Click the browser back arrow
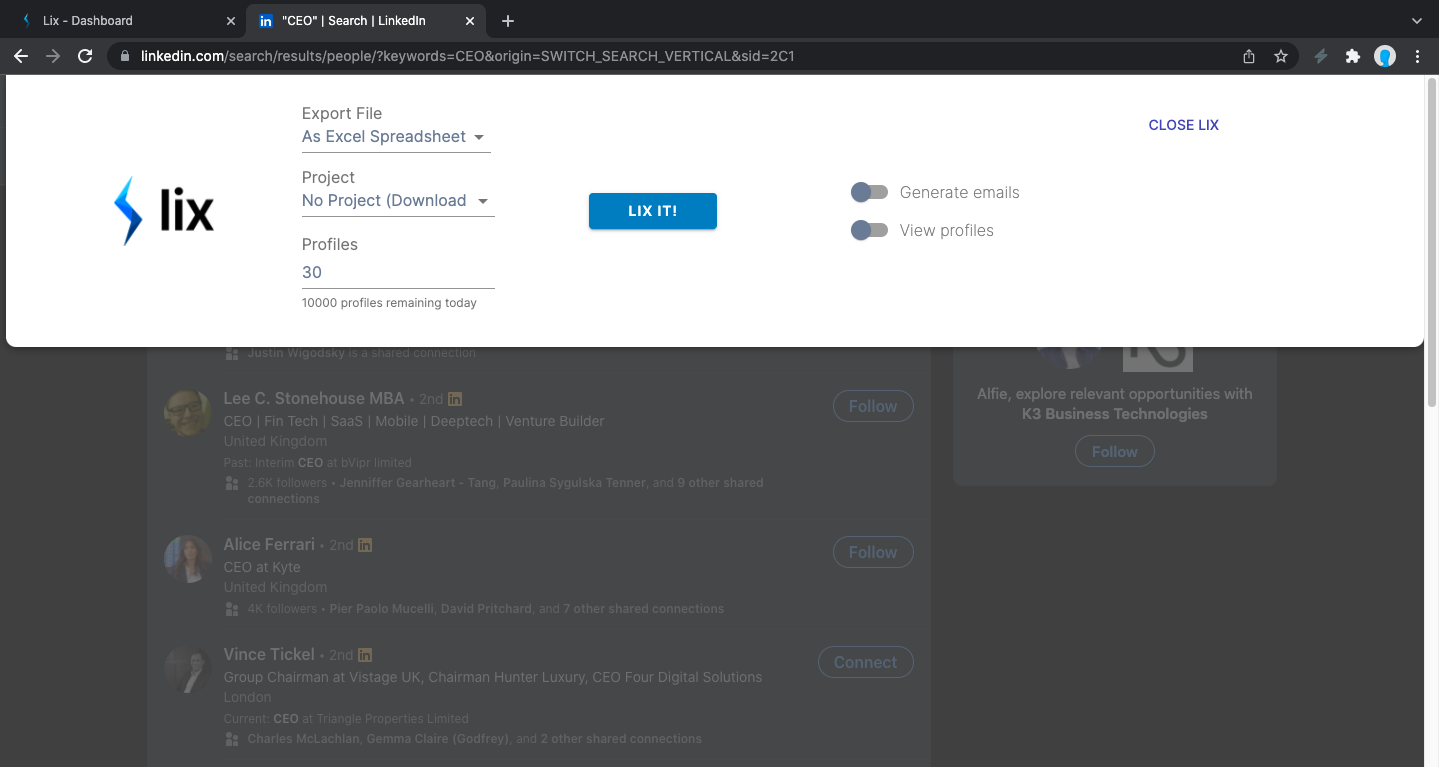This screenshot has height=767, width=1439. 20,56
